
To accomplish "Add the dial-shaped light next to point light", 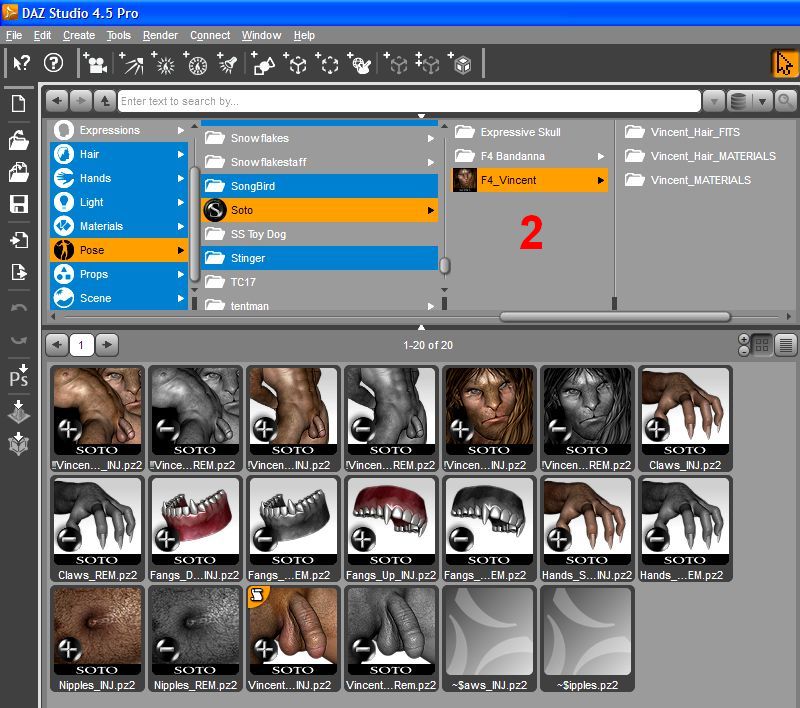I will coord(196,64).
